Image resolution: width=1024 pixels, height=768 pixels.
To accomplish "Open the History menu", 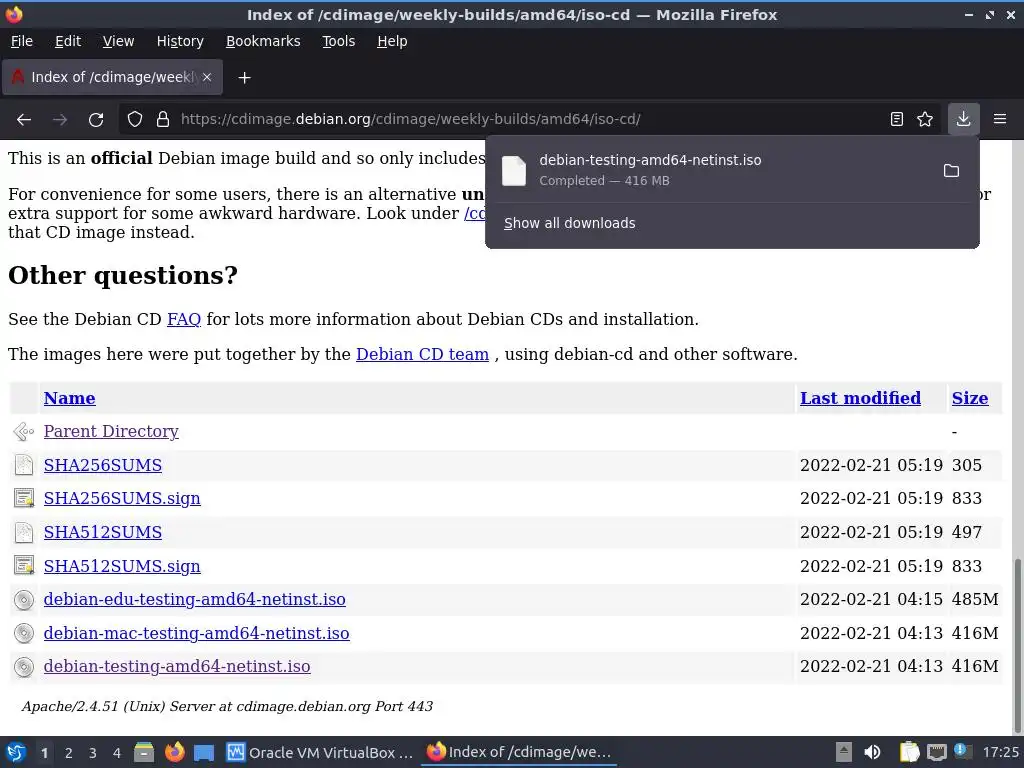I will tap(180, 41).
